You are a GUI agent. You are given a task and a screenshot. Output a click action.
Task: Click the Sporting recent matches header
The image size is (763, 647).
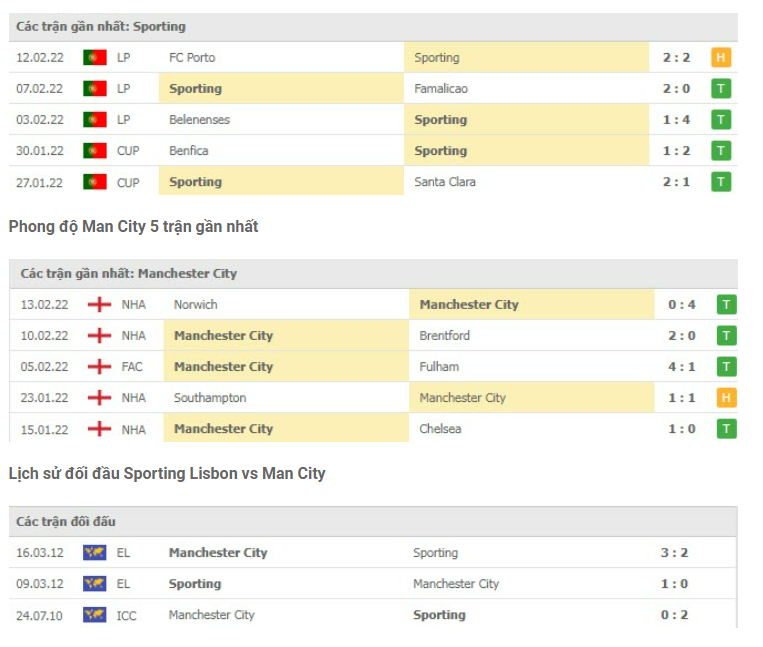[x=102, y=26]
